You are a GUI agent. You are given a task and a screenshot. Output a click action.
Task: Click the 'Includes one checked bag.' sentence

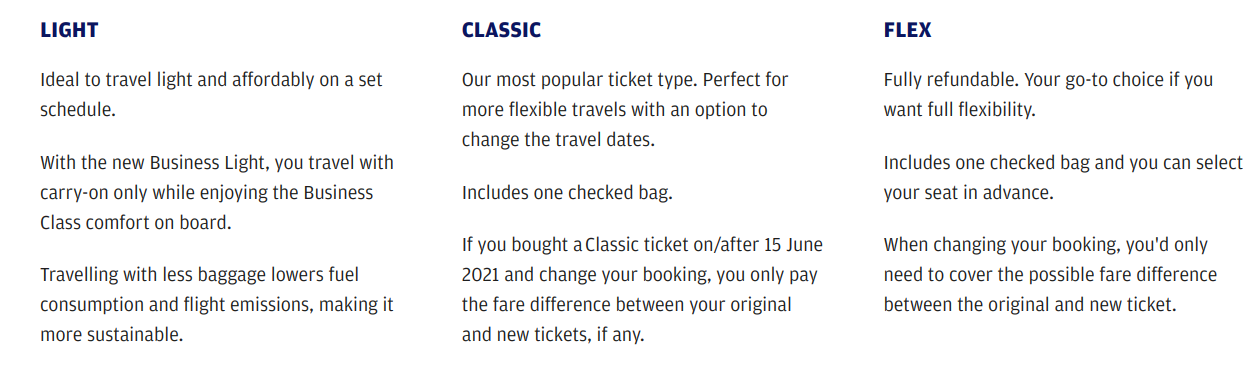tap(567, 193)
